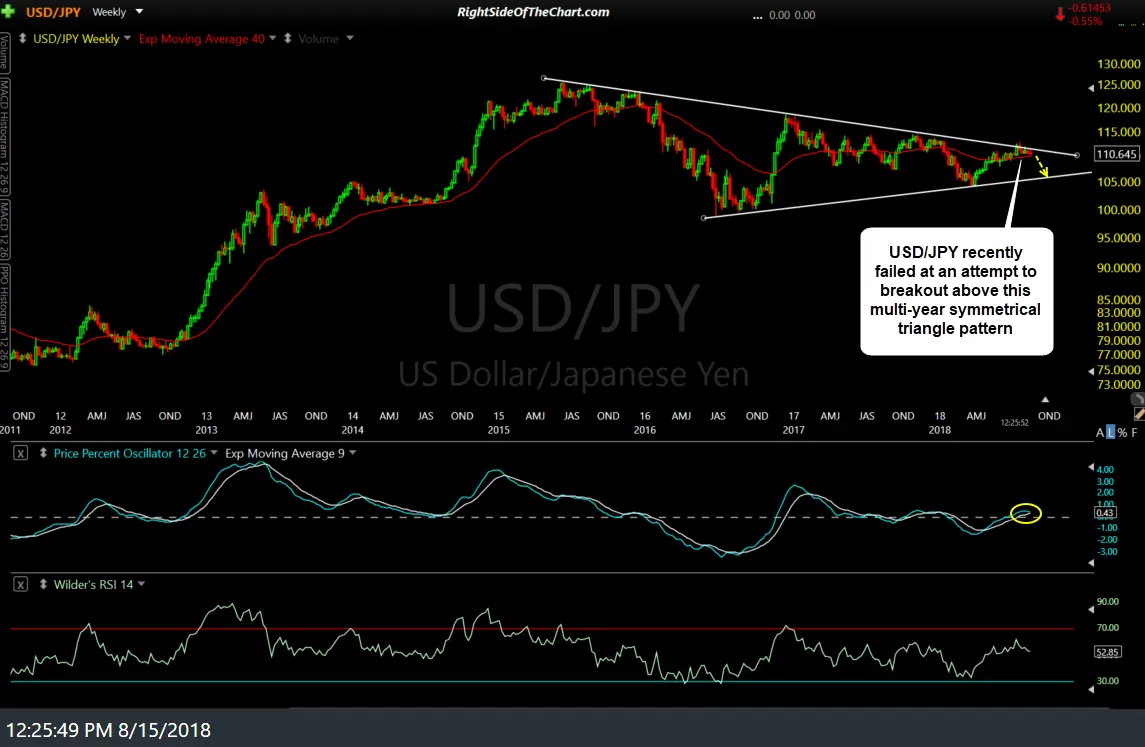Viewport: 1145px width, 747px height.
Task: Select the Exp Moving Average 40 label
Action: click(x=202, y=39)
